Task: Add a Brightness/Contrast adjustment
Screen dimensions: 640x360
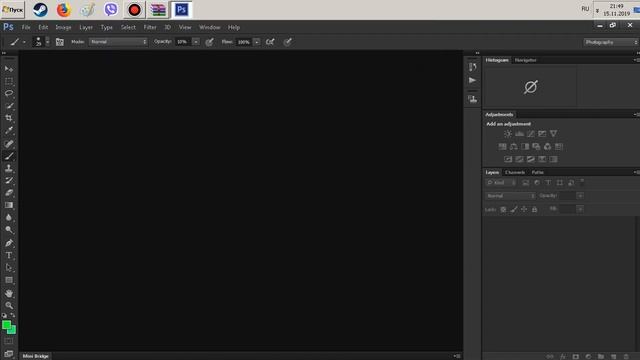Action: [508, 134]
